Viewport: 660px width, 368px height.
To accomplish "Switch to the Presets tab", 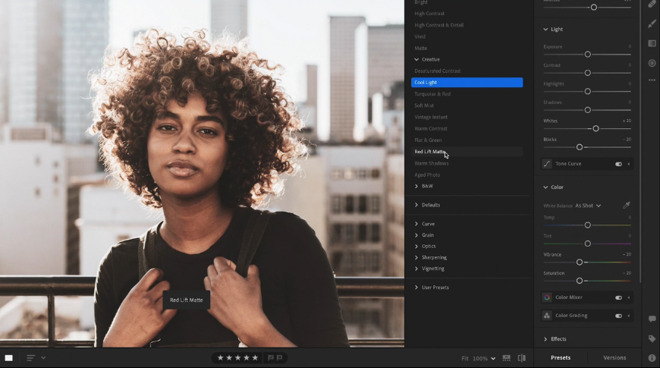I will 561,358.
